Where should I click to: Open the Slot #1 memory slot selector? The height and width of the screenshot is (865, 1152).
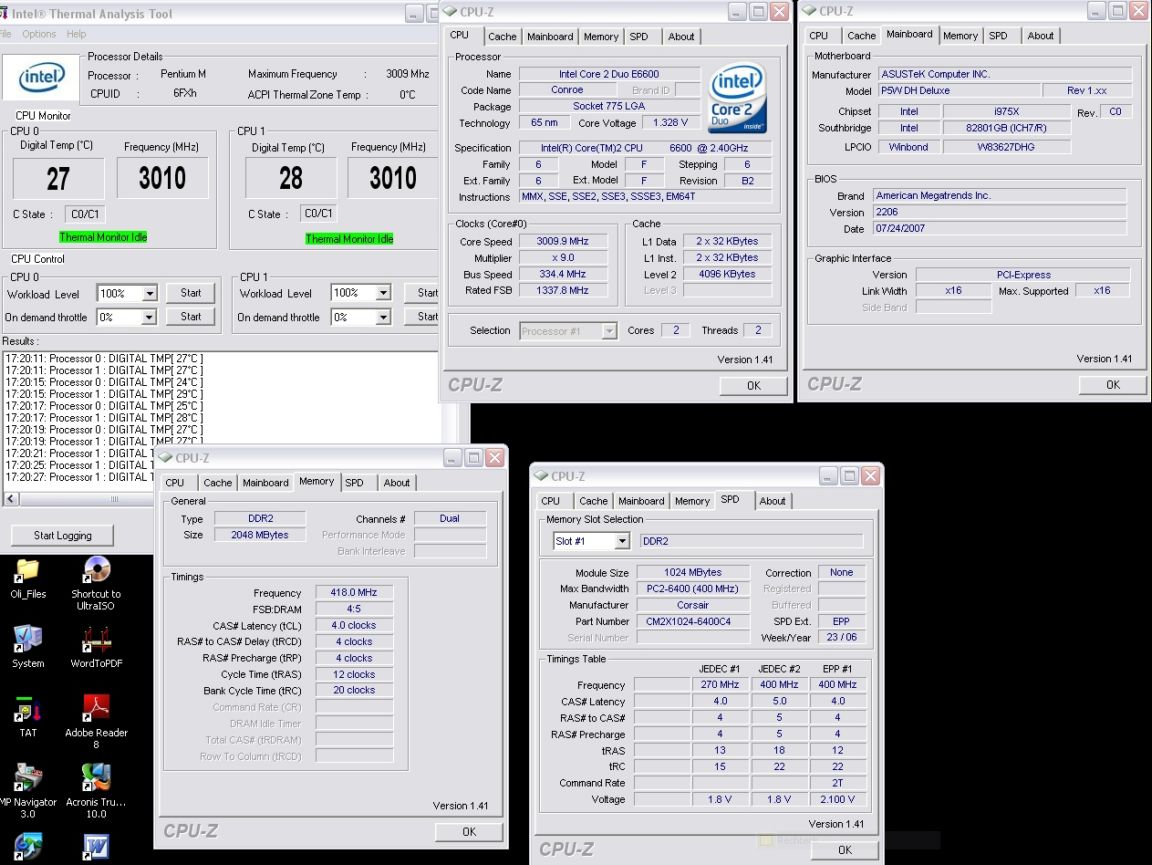(591, 541)
